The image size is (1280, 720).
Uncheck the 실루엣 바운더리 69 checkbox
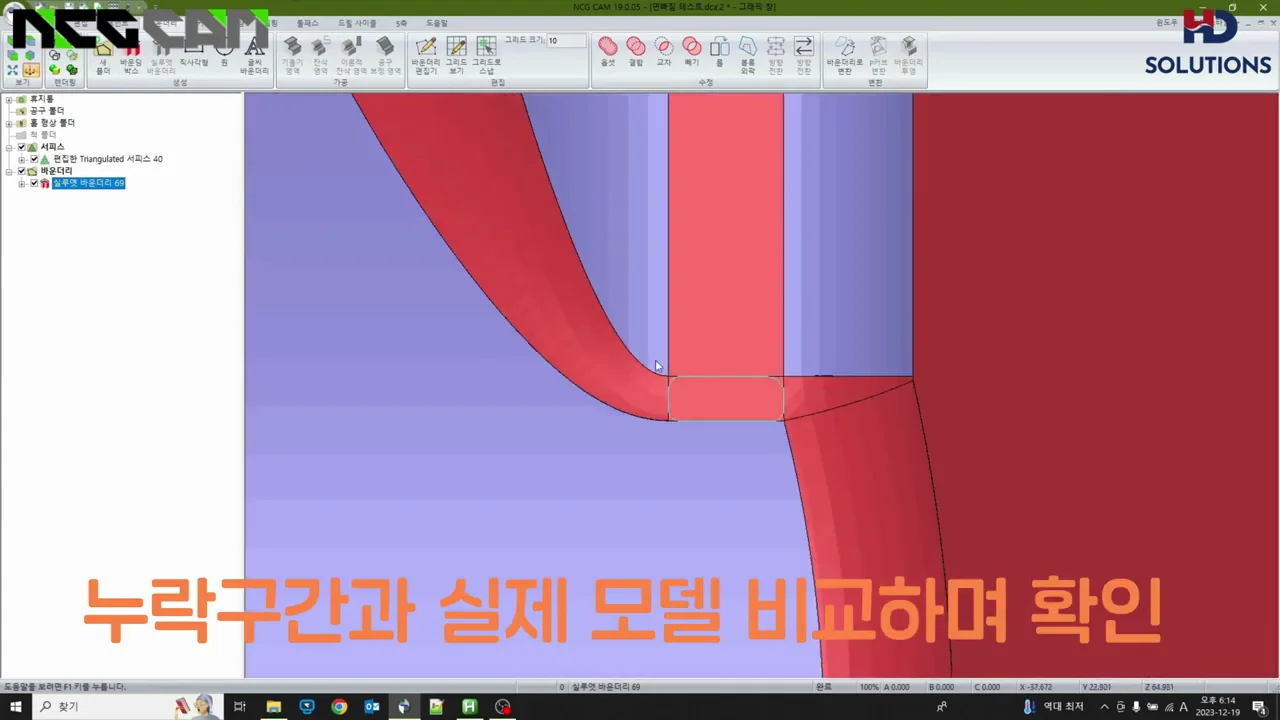coord(34,183)
